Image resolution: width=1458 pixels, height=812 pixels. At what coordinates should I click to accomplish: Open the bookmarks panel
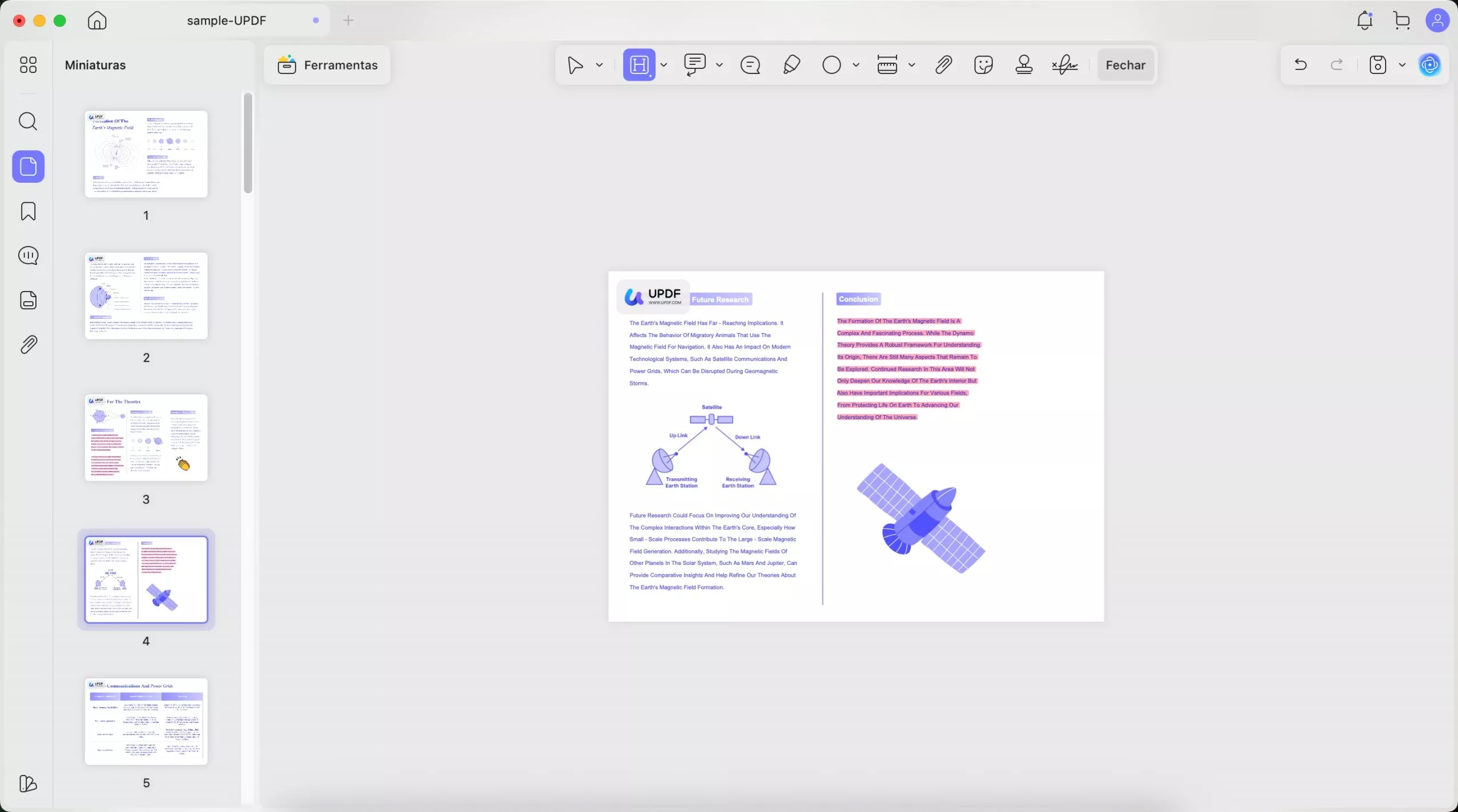point(28,211)
